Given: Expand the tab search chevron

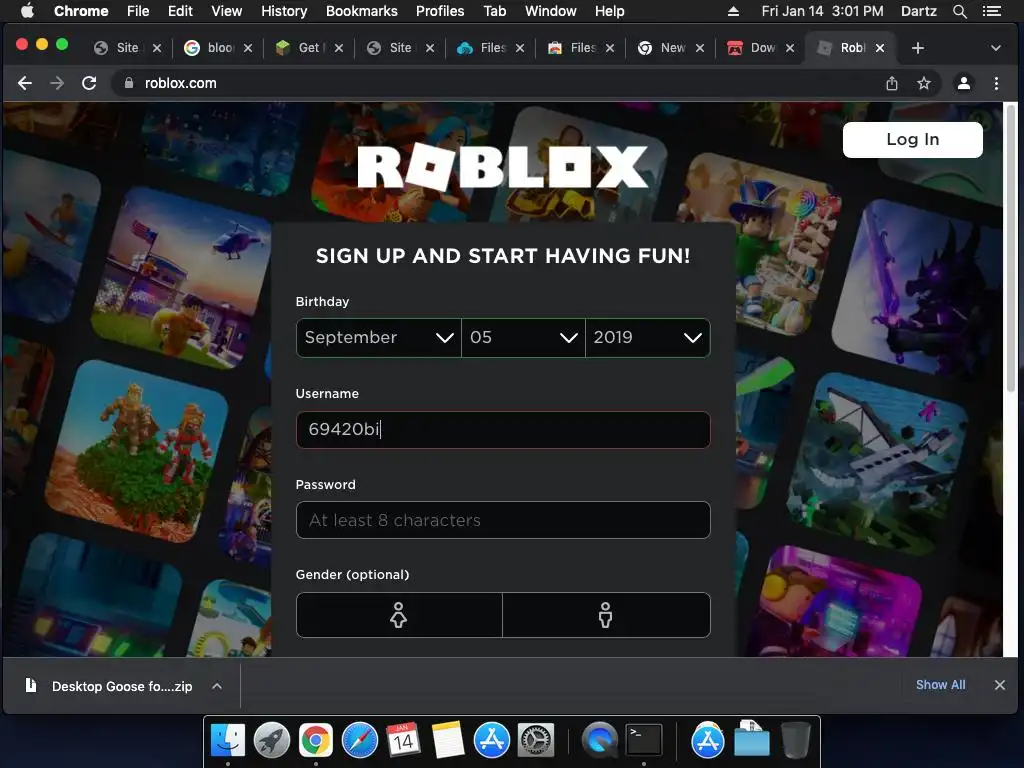Looking at the screenshot, I should tap(995, 48).
